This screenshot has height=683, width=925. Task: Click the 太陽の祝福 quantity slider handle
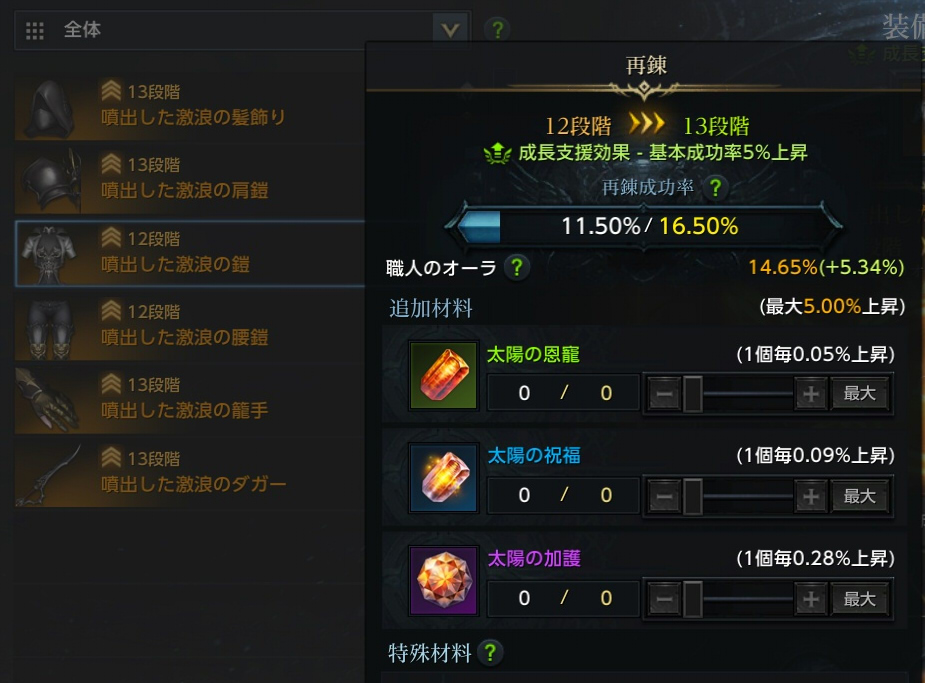coord(693,496)
